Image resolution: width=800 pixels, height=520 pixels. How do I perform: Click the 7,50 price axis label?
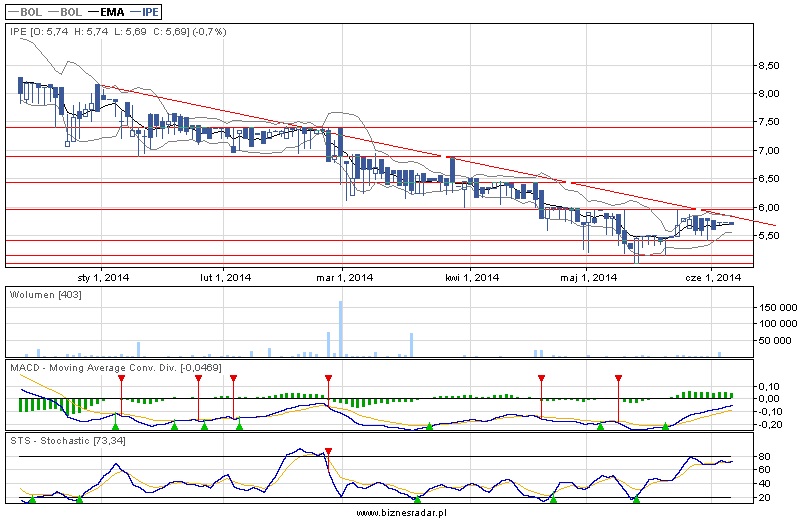(x=769, y=121)
